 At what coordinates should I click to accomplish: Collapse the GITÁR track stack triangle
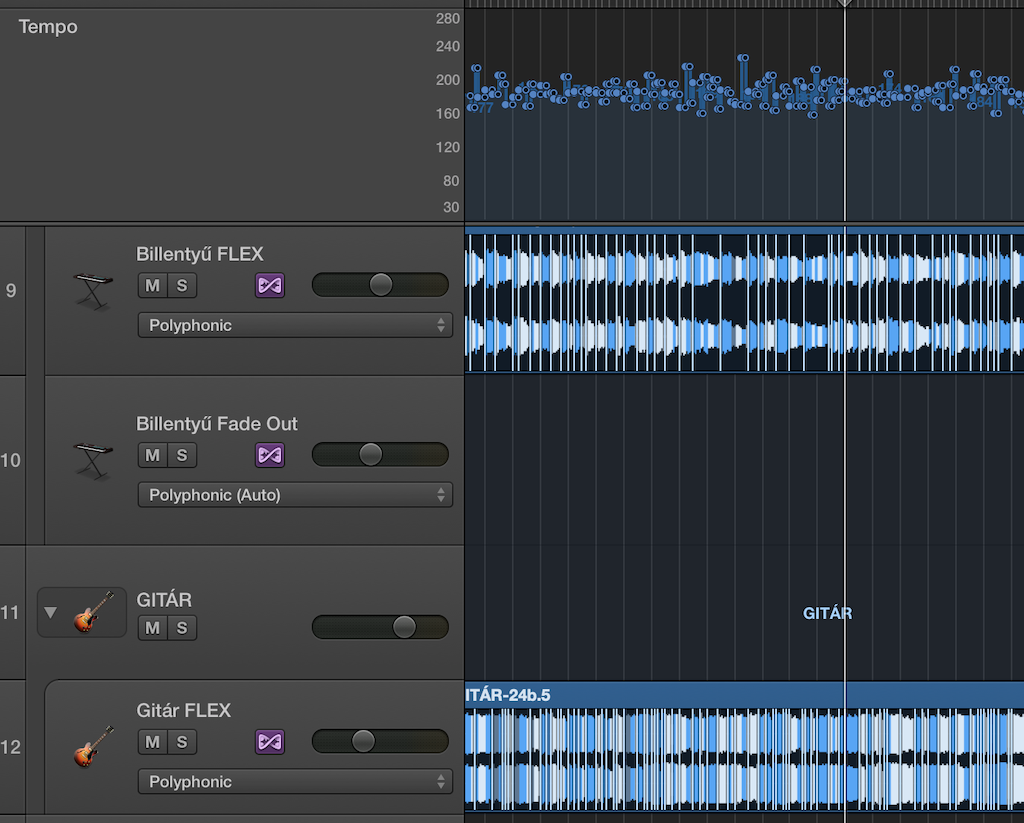click(51, 612)
